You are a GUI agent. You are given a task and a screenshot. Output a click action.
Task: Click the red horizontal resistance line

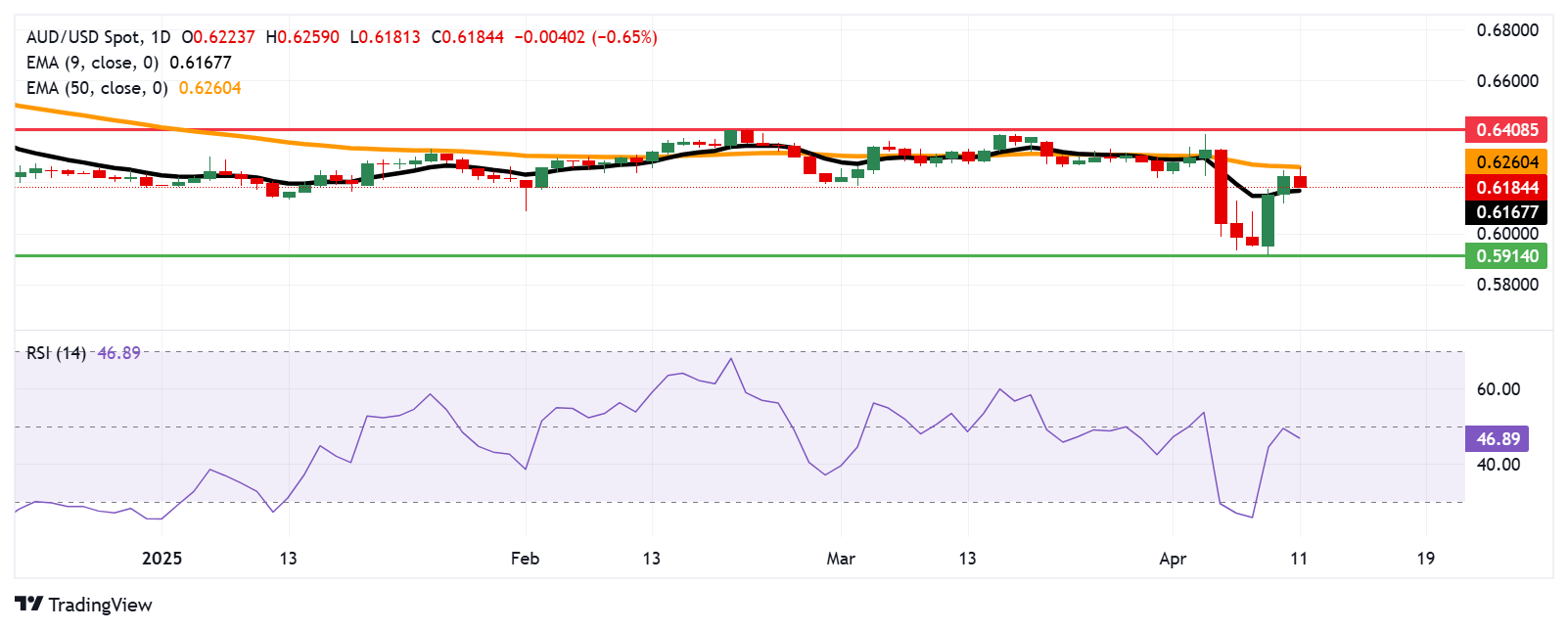(739, 128)
